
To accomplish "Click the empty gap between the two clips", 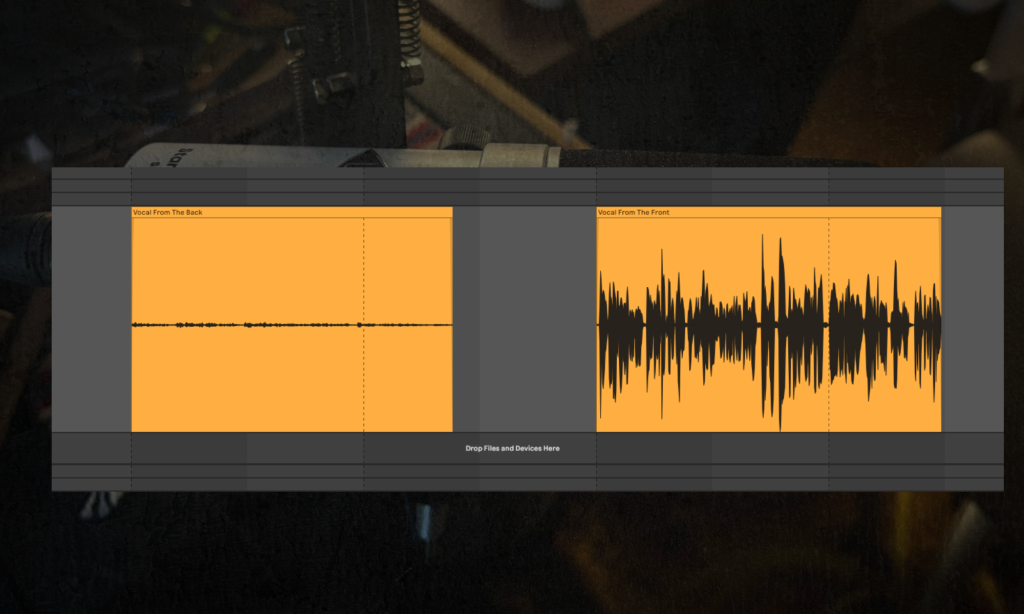I will [524, 320].
